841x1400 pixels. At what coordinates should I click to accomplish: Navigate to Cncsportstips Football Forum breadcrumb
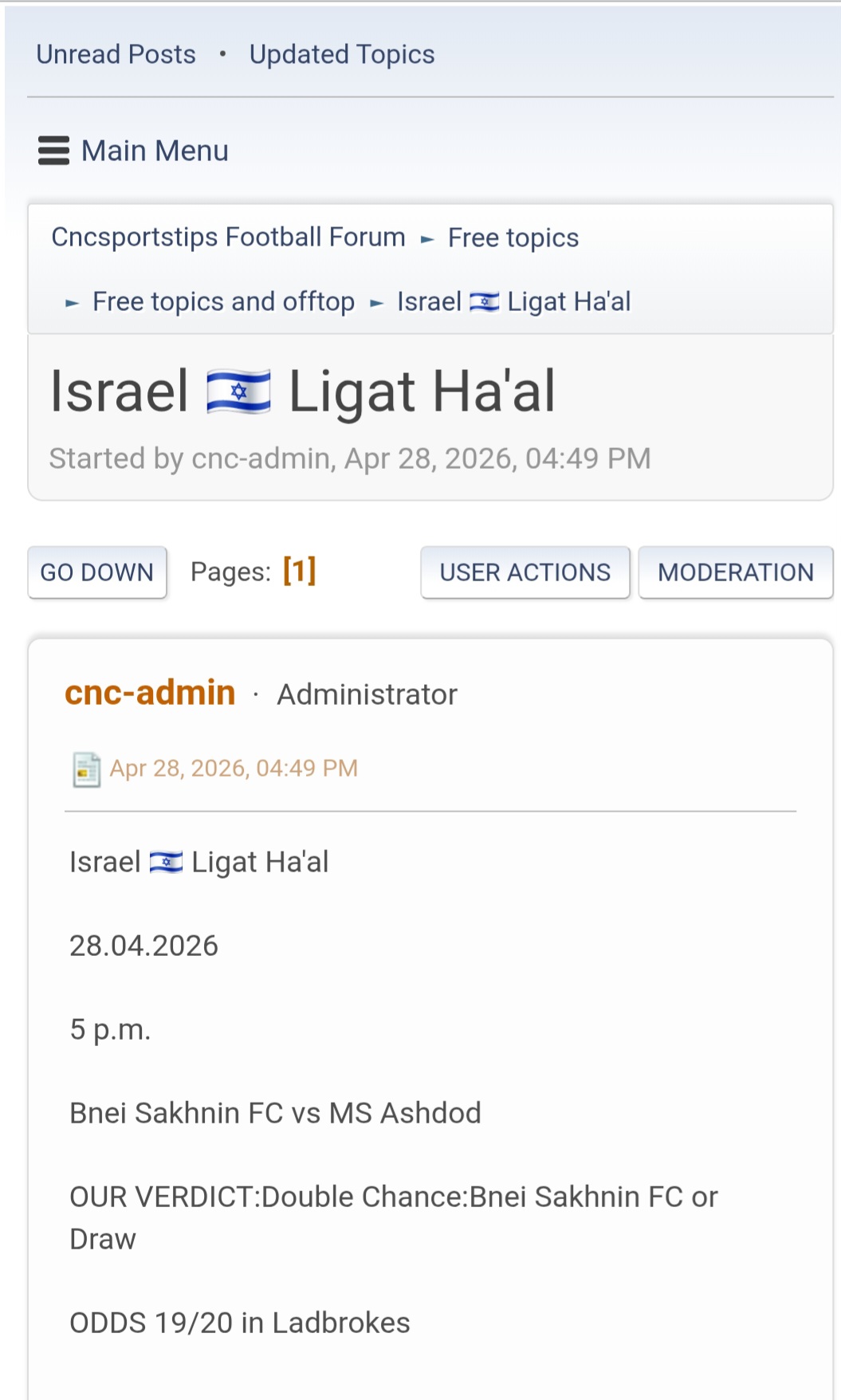pyautogui.click(x=228, y=238)
